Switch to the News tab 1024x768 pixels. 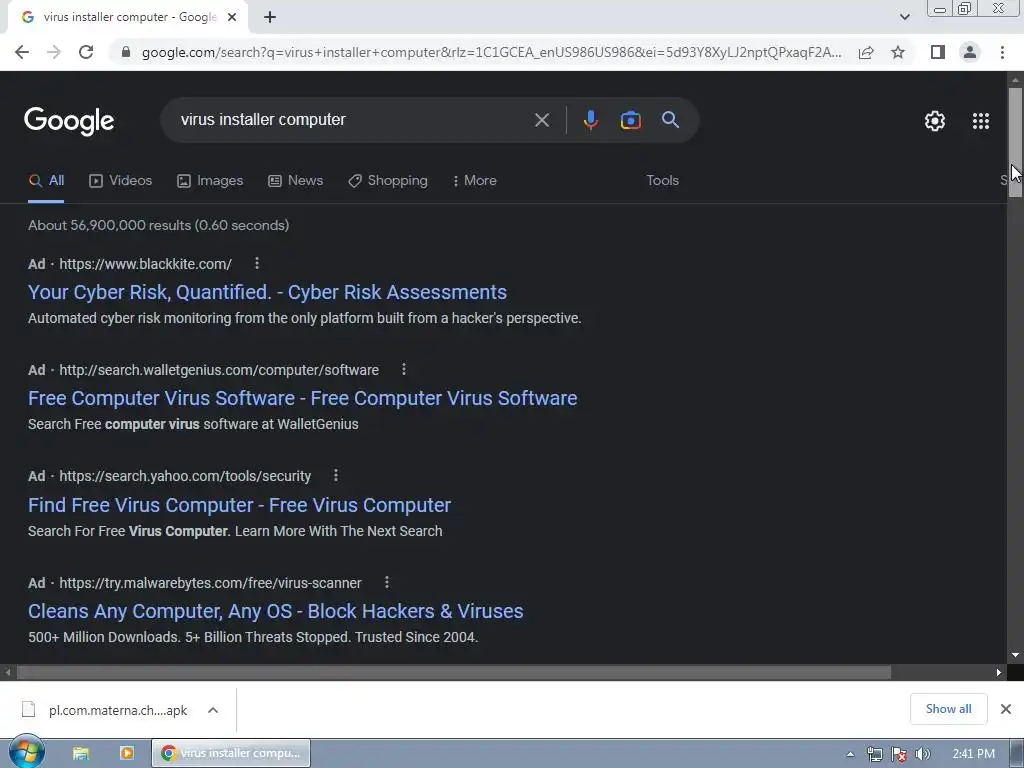click(x=295, y=181)
